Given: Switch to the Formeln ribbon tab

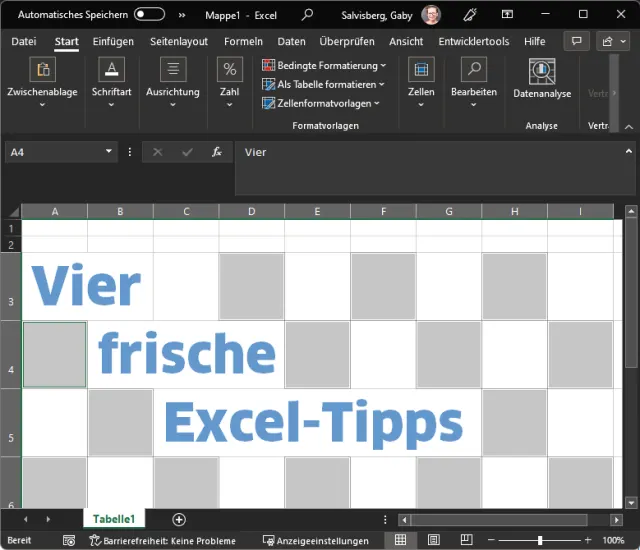Looking at the screenshot, I should pos(243,41).
